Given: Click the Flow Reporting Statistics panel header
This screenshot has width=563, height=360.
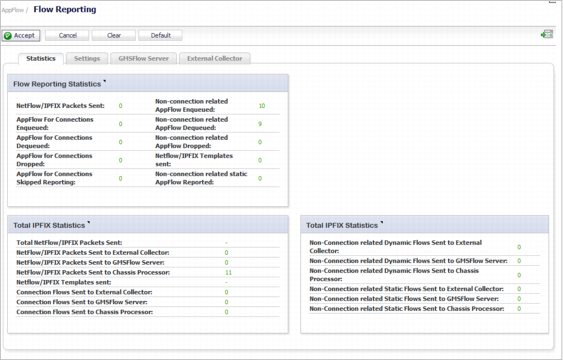Looking at the screenshot, I should (148, 84).
